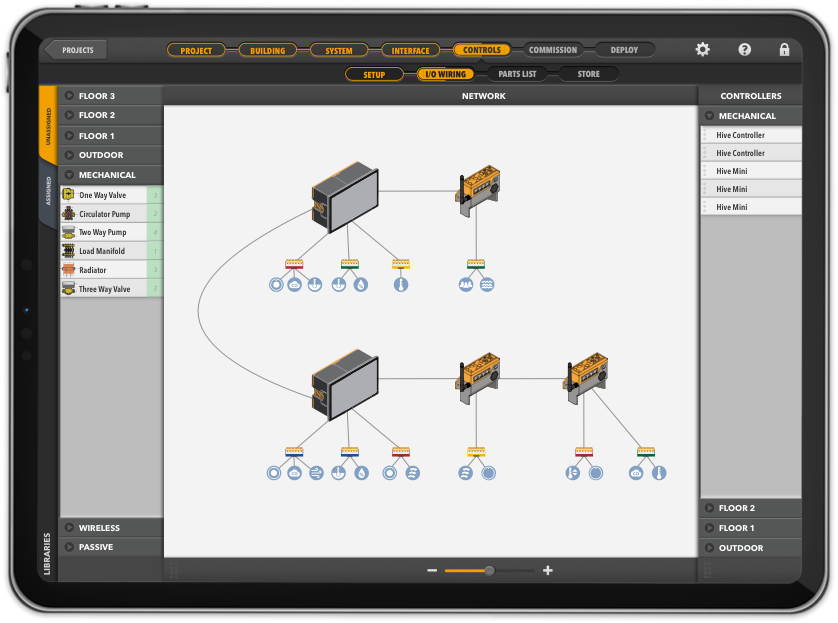Collapse the MECHANICAL header in the Controllers panel

pyautogui.click(x=750, y=115)
